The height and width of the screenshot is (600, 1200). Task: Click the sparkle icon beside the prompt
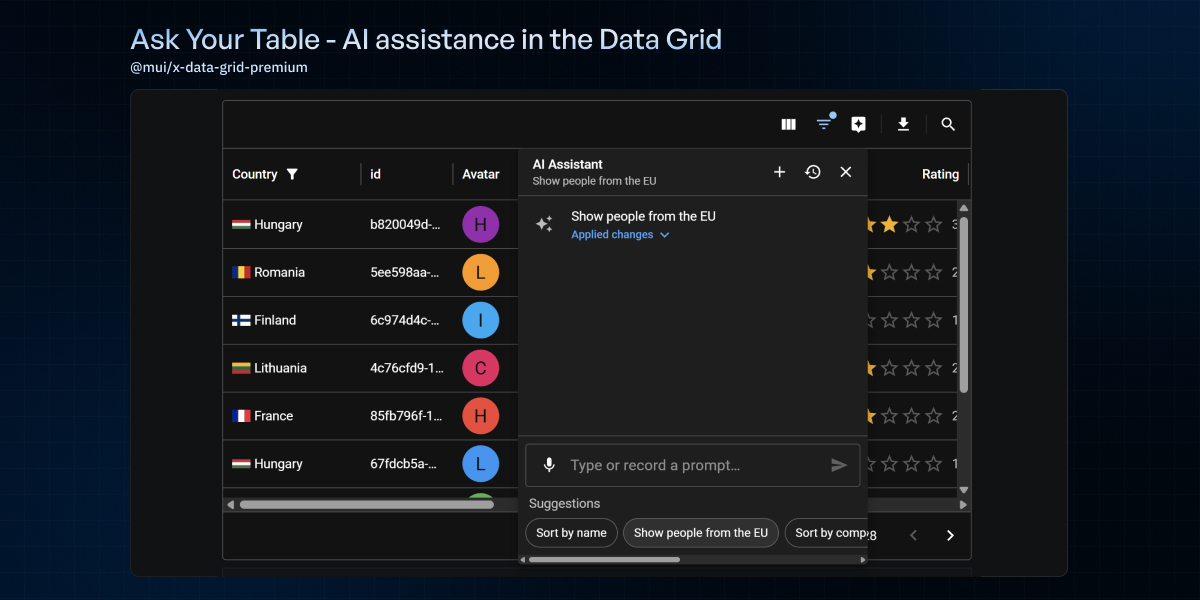pyautogui.click(x=544, y=225)
